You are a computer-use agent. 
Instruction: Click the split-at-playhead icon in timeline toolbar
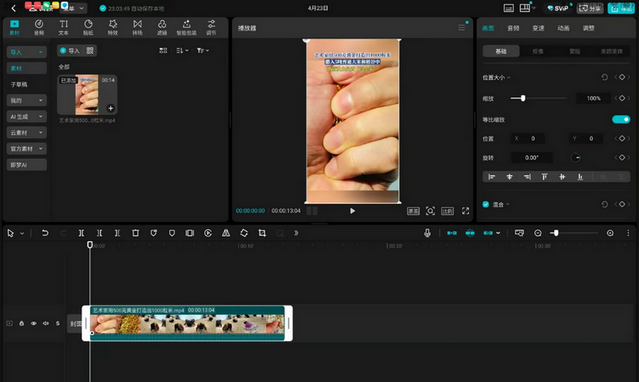click(81, 233)
